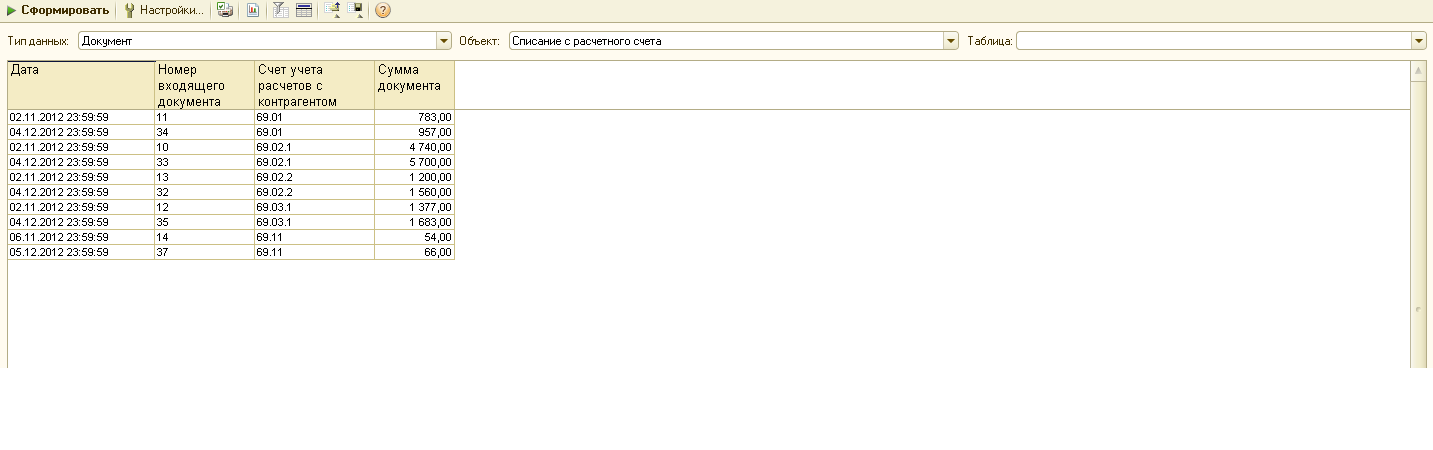Click the document number 37 cell
Image resolution: width=1433 pixels, height=450 pixels.
(x=205, y=252)
